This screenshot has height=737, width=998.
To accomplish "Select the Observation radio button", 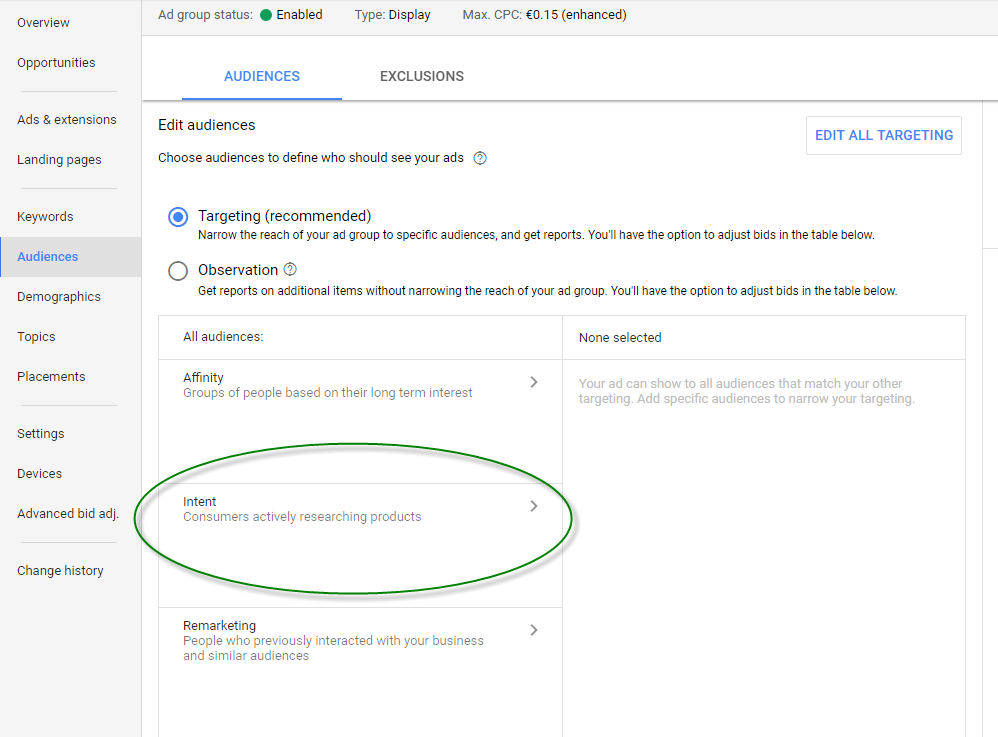I will (x=178, y=270).
